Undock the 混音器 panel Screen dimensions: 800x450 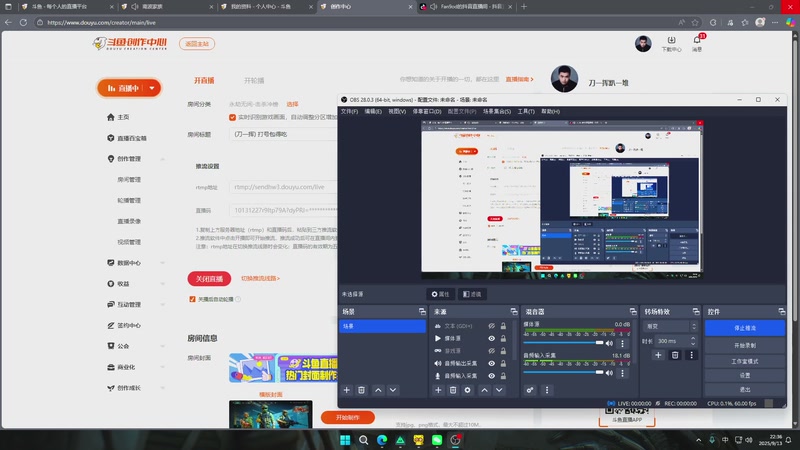tap(633, 311)
